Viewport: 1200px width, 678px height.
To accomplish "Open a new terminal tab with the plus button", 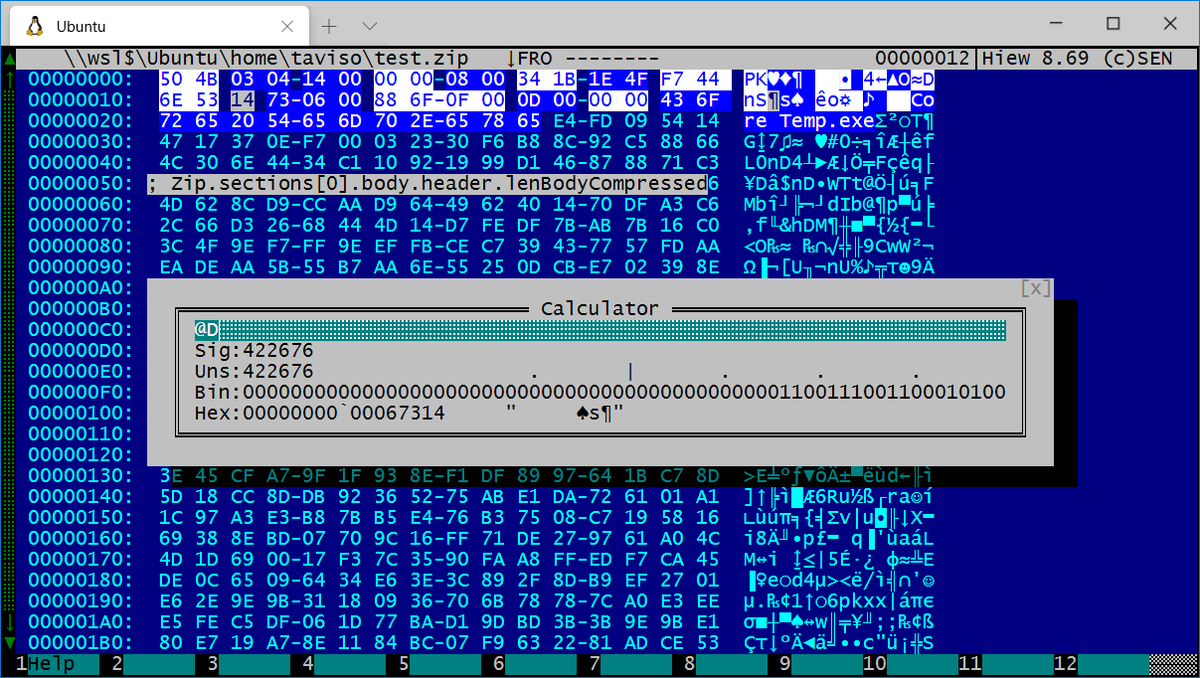I will pyautogui.click(x=330, y=25).
